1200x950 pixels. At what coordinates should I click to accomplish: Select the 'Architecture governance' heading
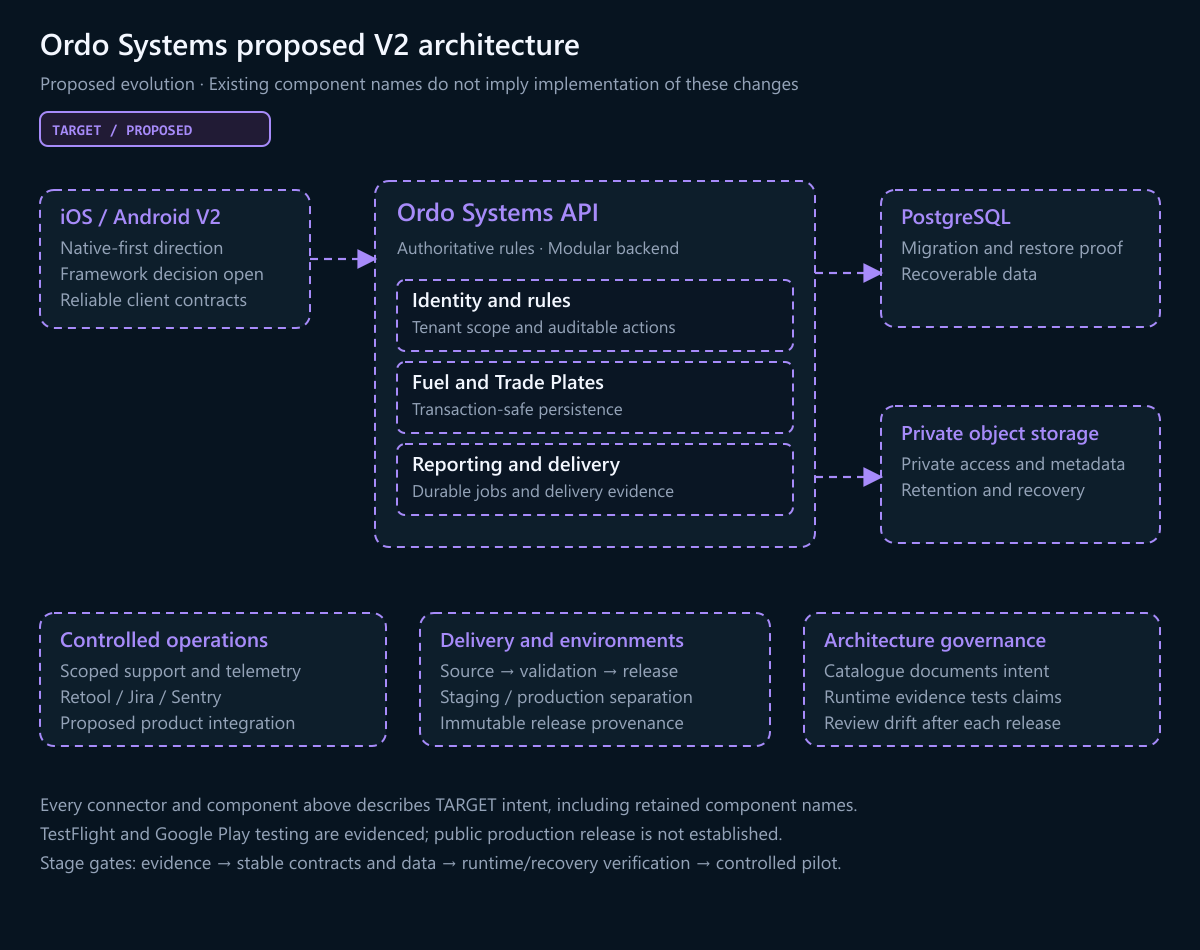point(935,640)
